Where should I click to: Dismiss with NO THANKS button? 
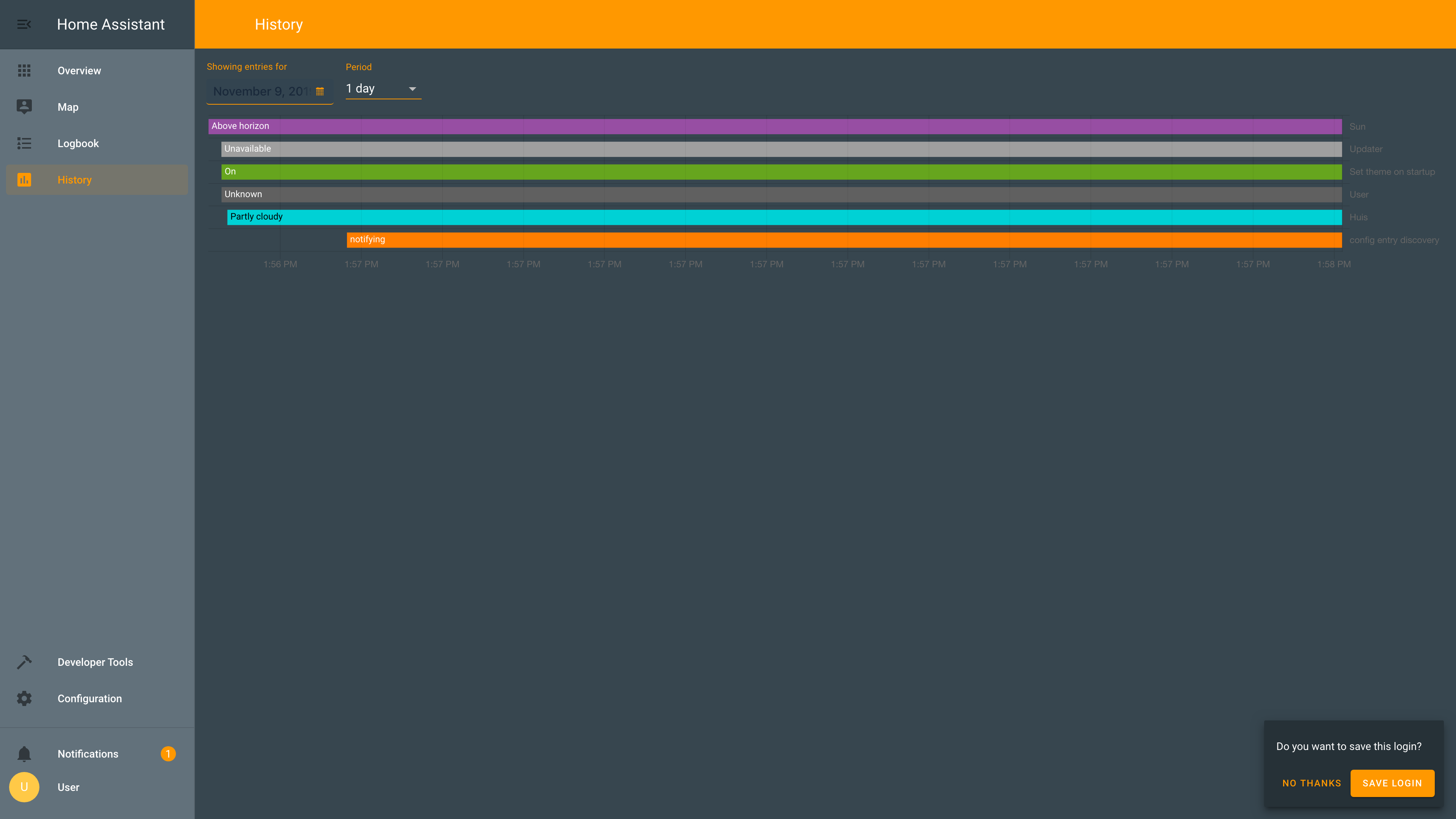click(x=1311, y=783)
